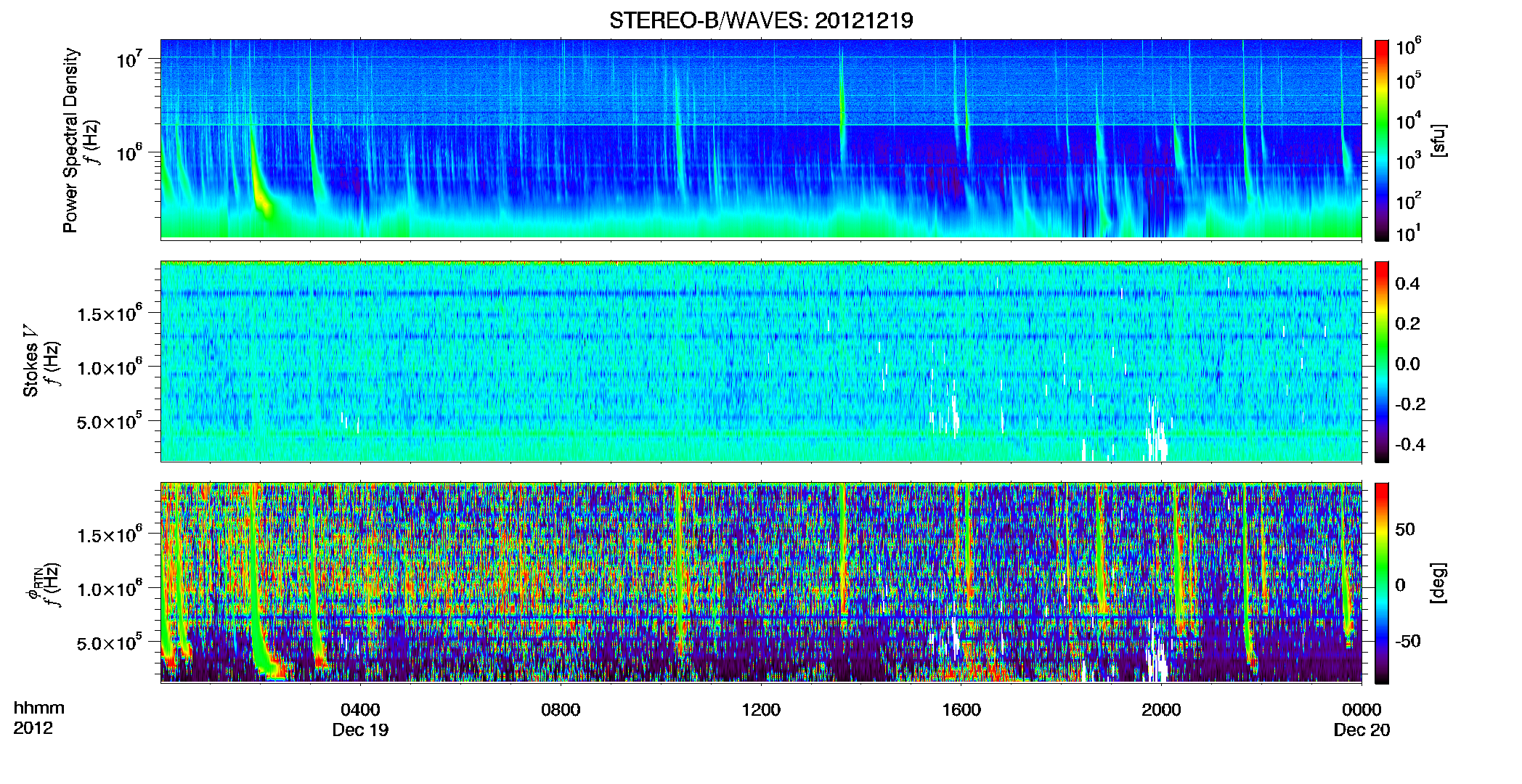Click the hhmm axis label
Image resolution: width=1522 pixels, height=784 pixels.
pos(39,709)
